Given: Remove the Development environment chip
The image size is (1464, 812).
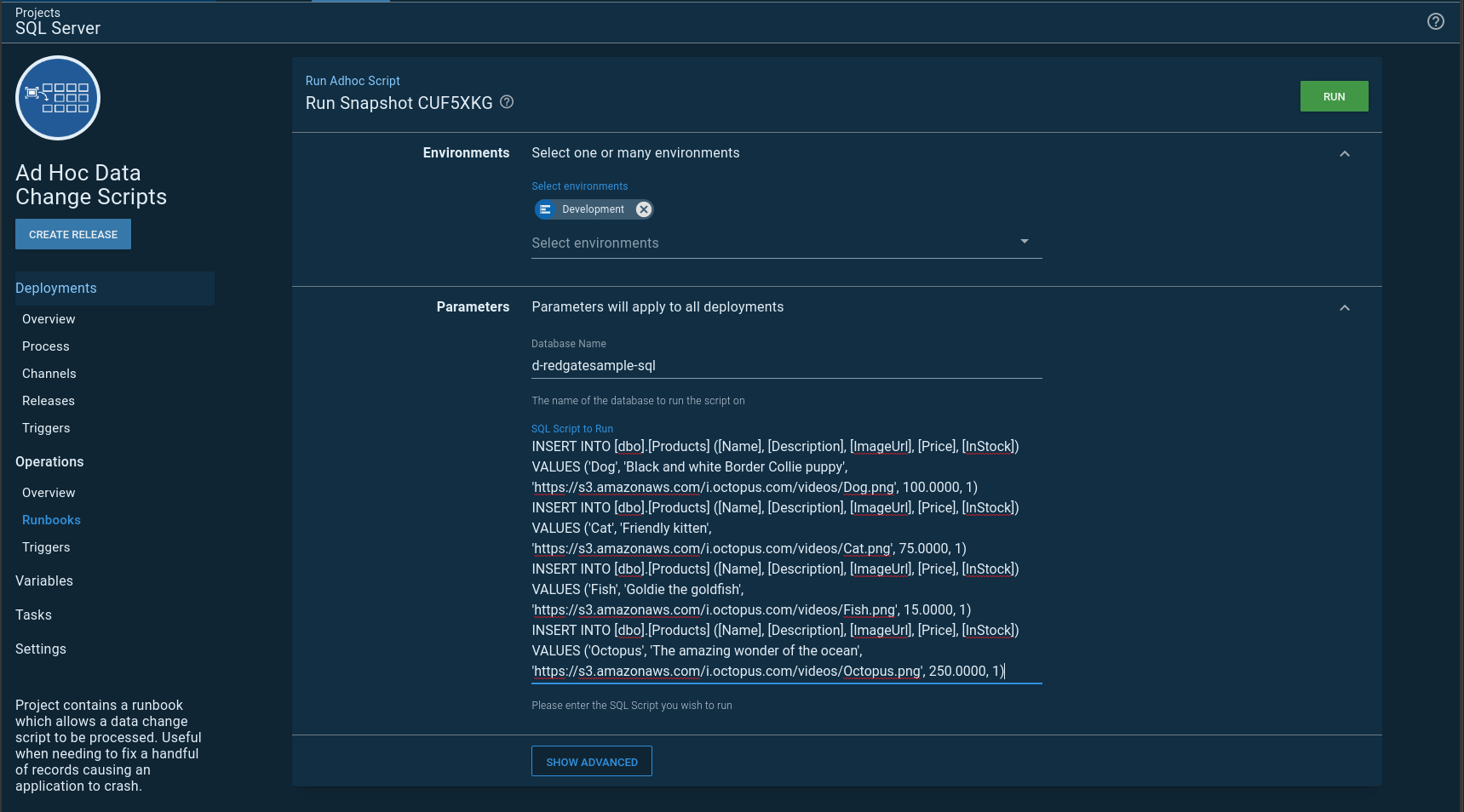Looking at the screenshot, I should pyautogui.click(x=644, y=209).
